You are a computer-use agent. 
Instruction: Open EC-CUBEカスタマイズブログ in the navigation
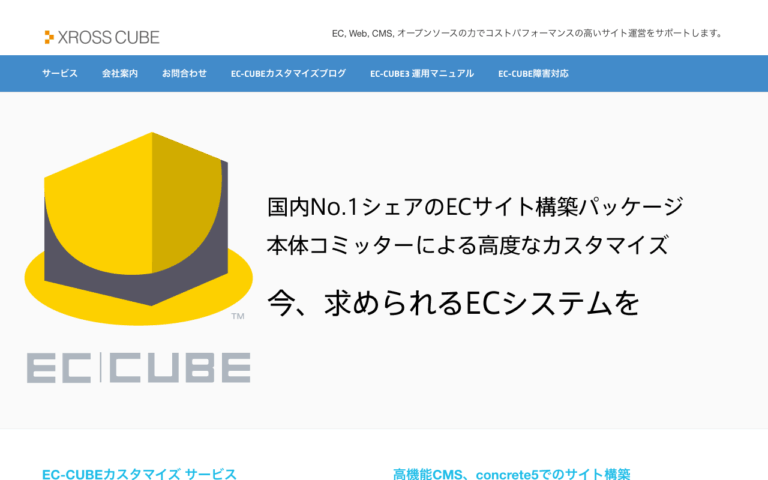pos(288,73)
